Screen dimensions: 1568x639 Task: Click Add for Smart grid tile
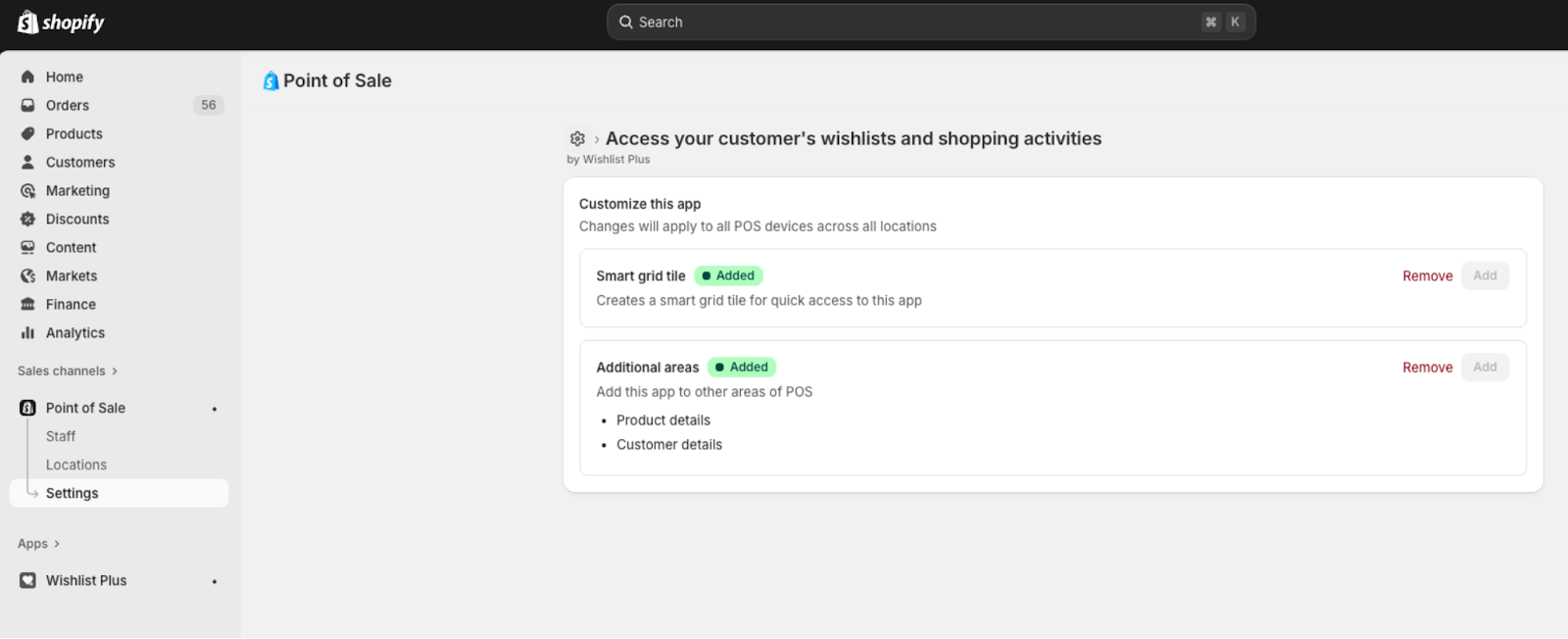tap(1485, 275)
